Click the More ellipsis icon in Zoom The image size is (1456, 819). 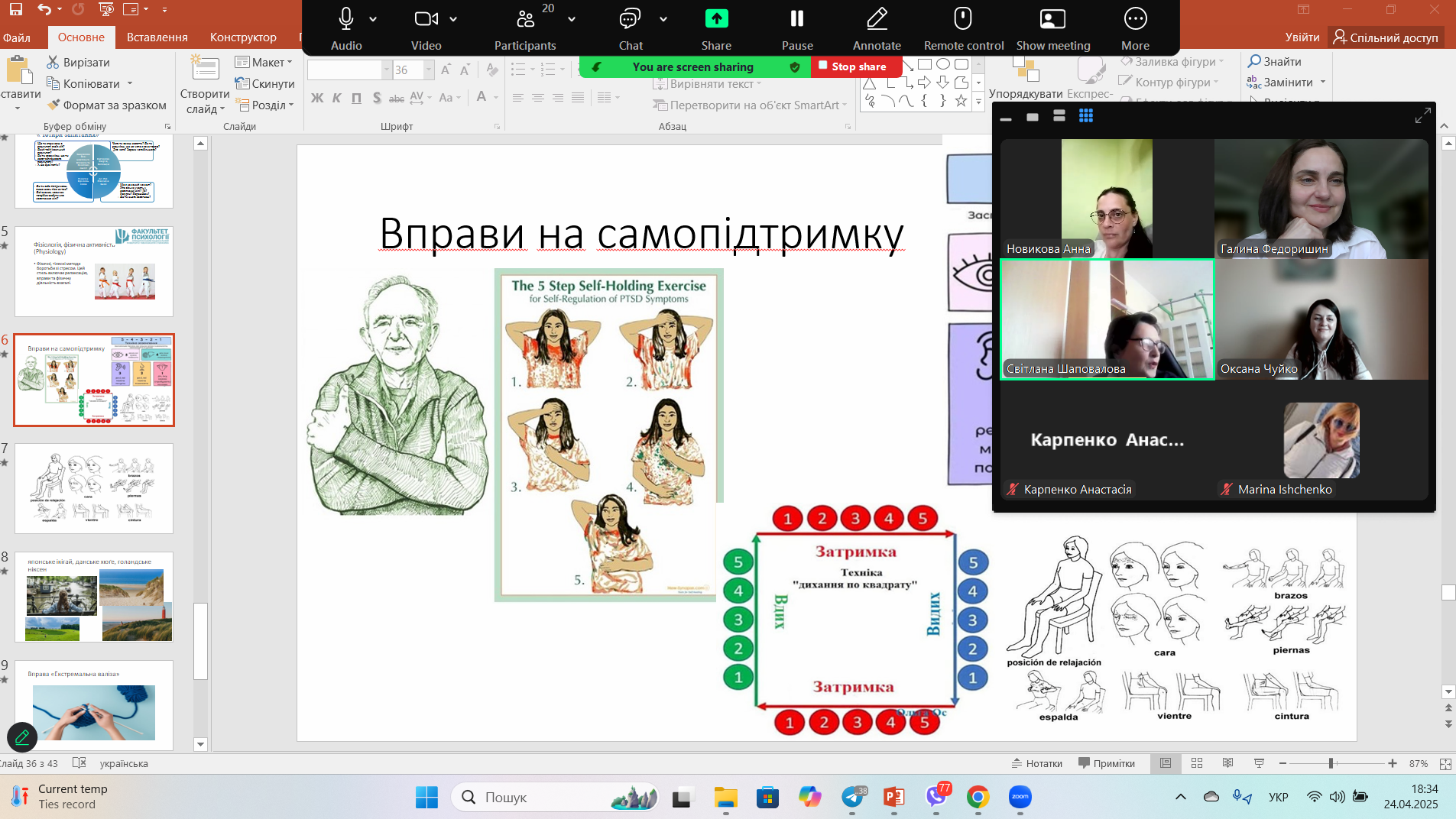pyautogui.click(x=1135, y=19)
